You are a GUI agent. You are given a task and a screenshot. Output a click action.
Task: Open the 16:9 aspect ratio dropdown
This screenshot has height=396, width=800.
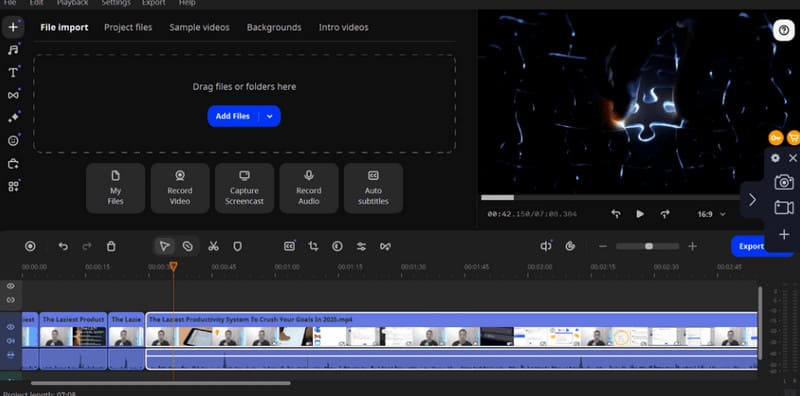(x=711, y=214)
